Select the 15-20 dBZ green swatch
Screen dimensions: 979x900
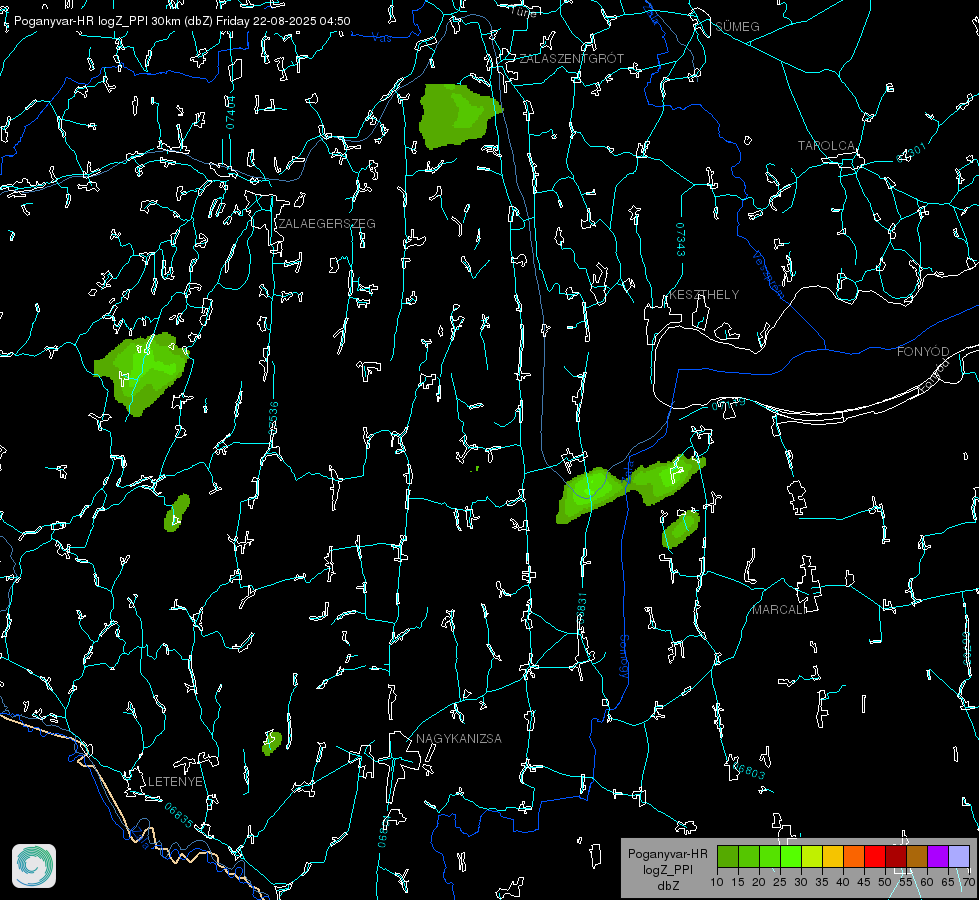(x=749, y=856)
